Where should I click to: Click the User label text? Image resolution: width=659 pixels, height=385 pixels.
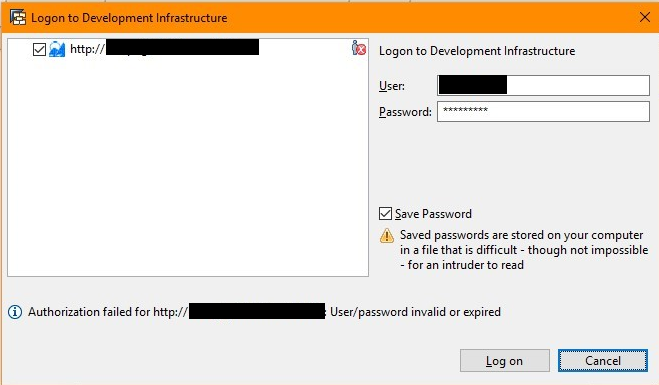[x=392, y=86]
